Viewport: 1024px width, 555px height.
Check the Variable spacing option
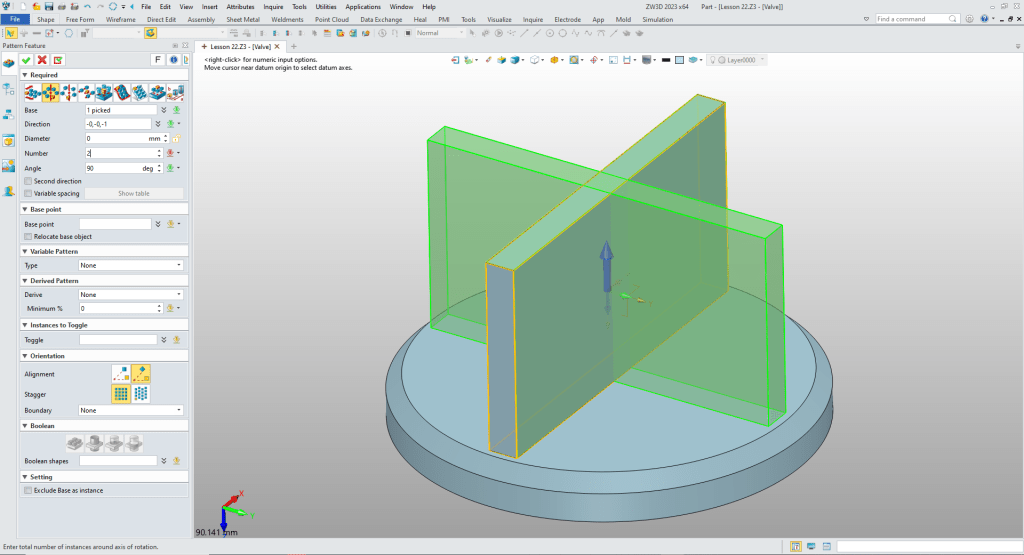pyautogui.click(x=28, y=193)
